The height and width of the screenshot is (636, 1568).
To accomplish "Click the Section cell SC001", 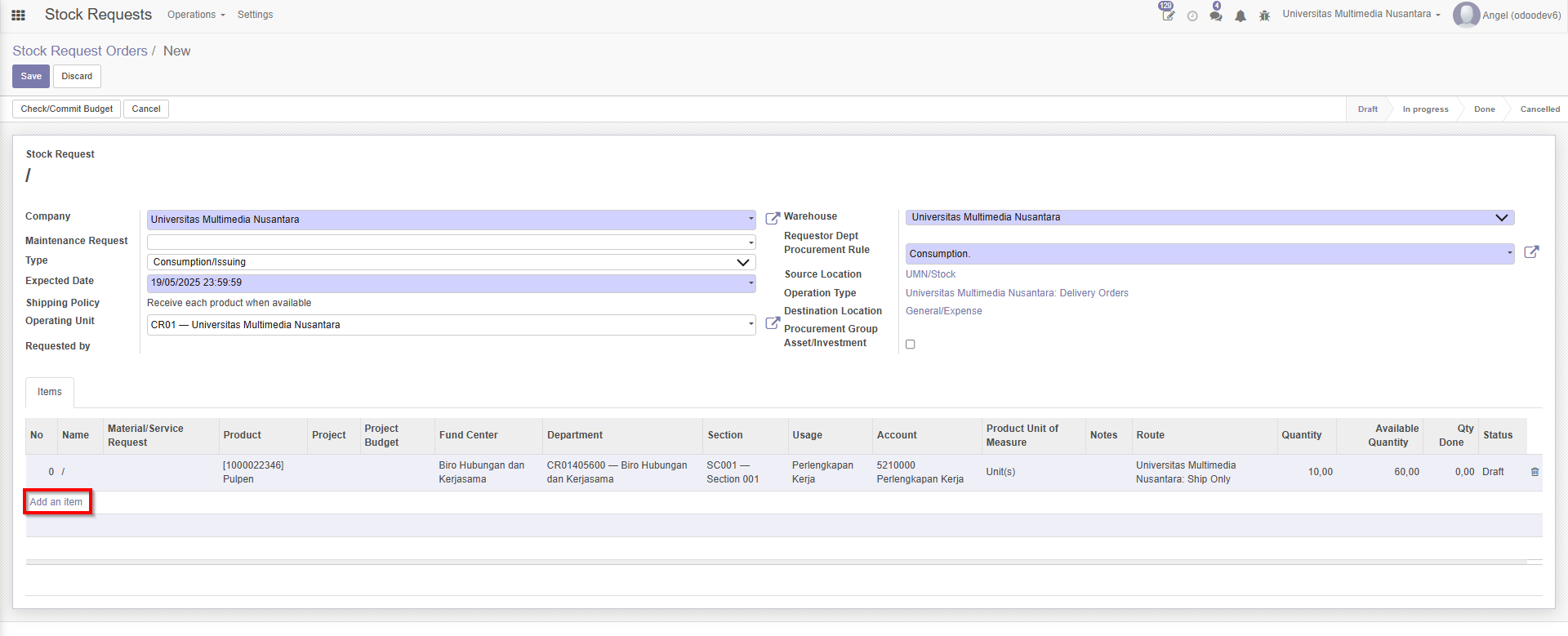I will (x=745, y=472).
